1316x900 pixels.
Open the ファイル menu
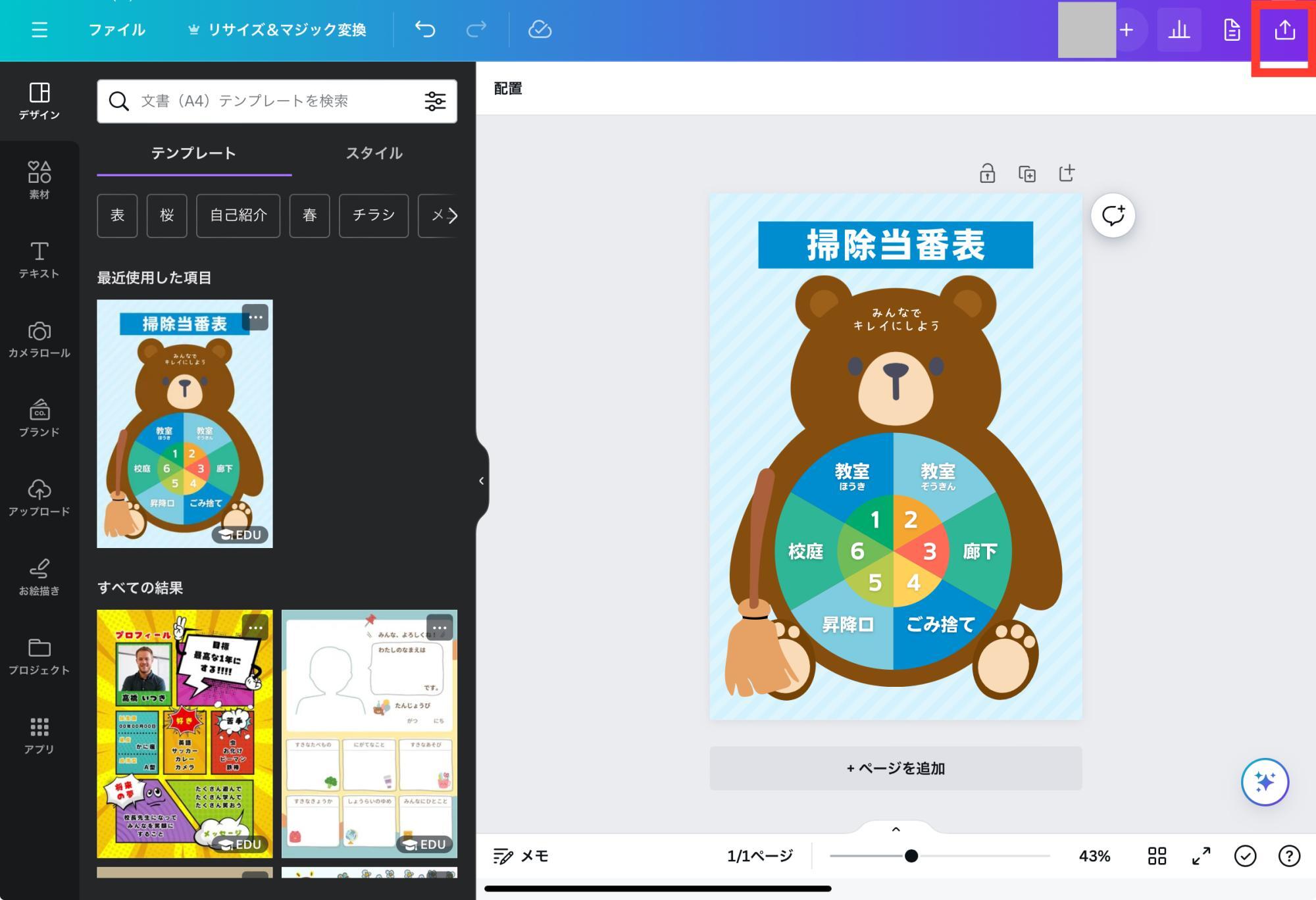(117, 30)
